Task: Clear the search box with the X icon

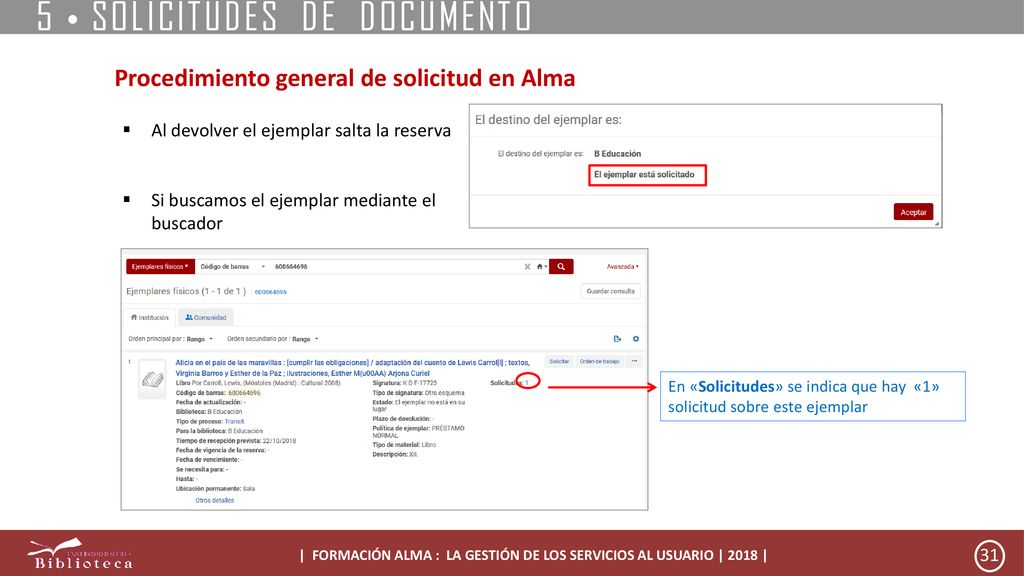Action: pos(527,266)
